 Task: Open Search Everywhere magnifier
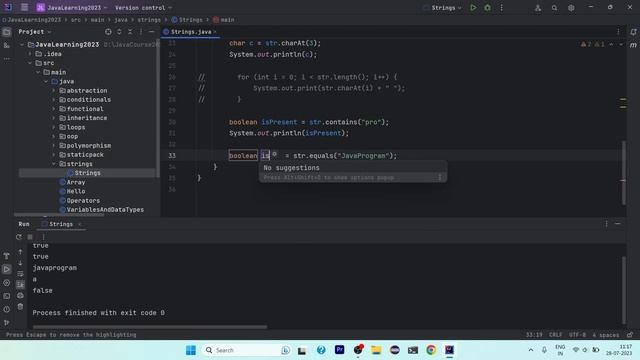pyautogui.click(x=554, y=8)
